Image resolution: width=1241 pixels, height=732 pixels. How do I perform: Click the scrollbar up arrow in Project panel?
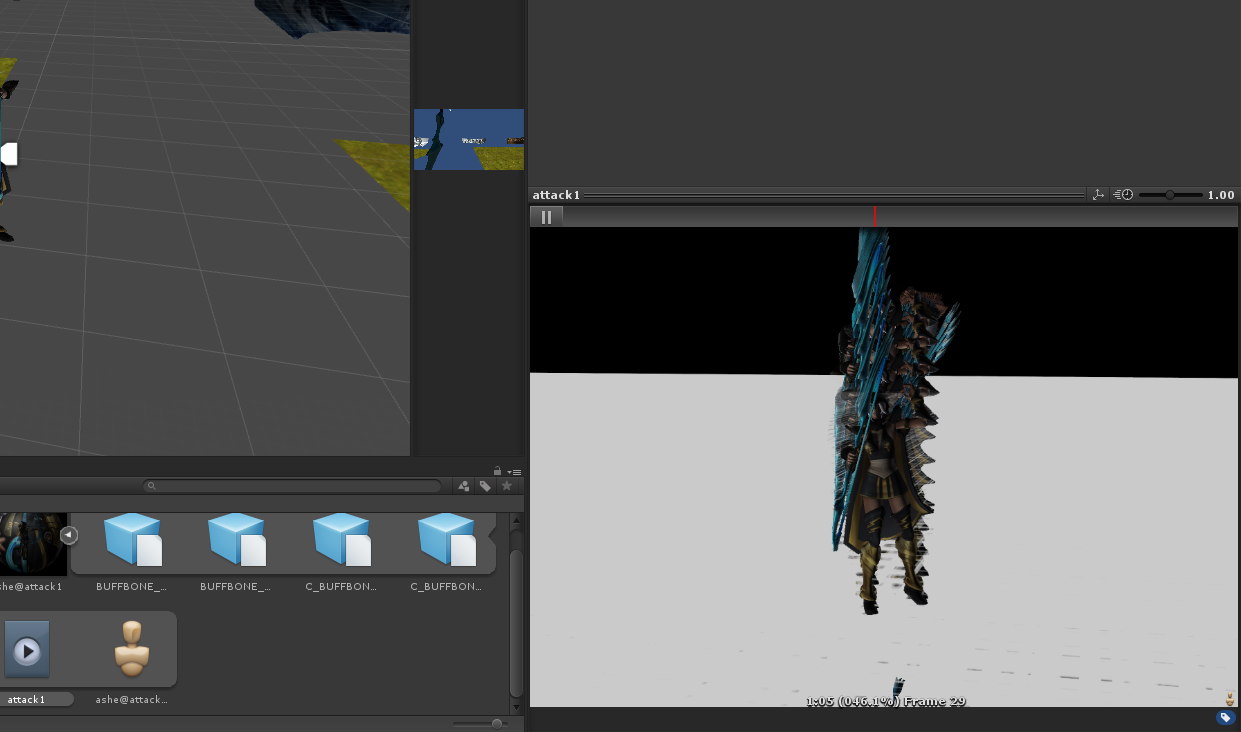[516, 521]
